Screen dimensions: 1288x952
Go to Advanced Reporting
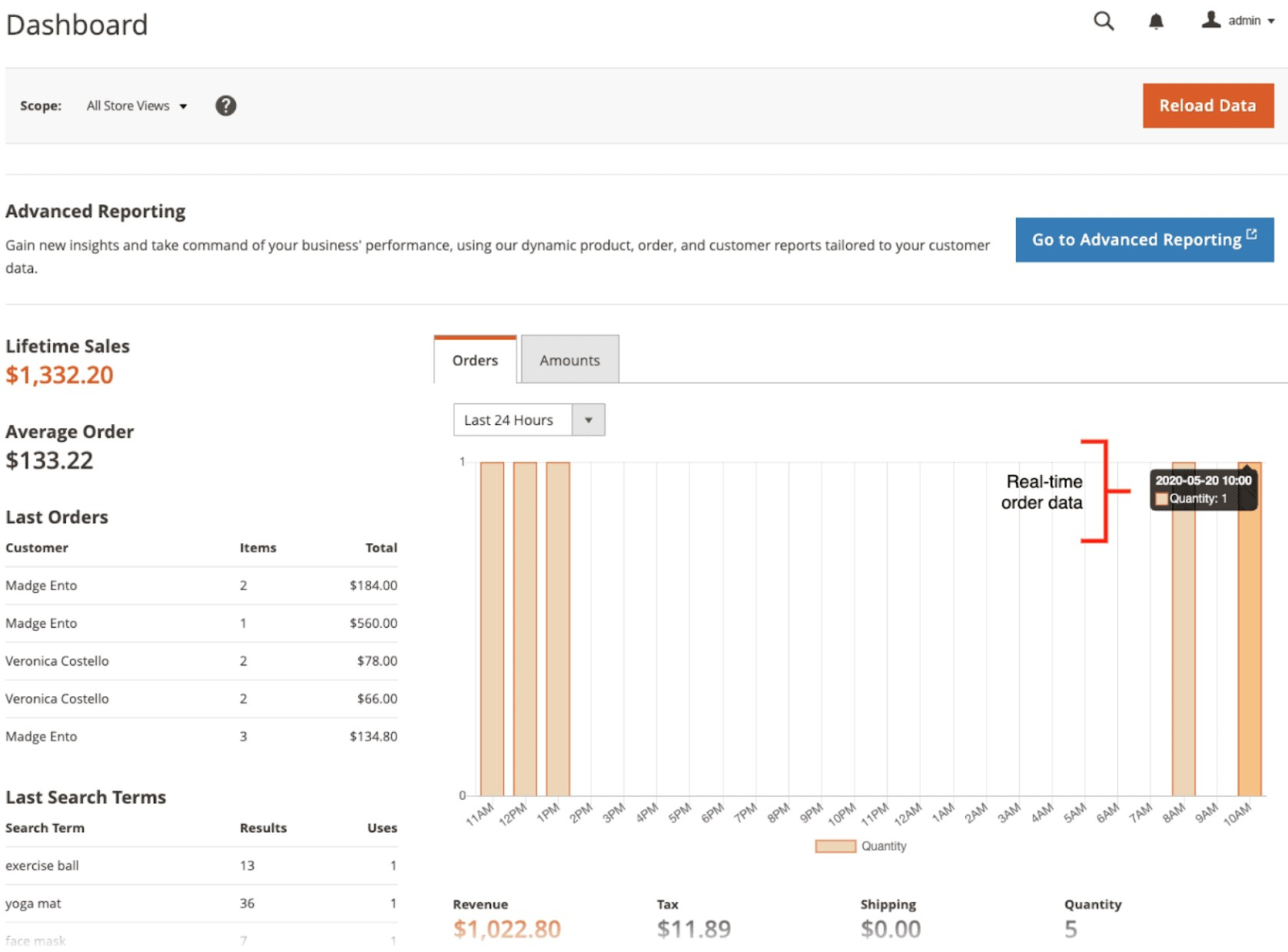1137,239
